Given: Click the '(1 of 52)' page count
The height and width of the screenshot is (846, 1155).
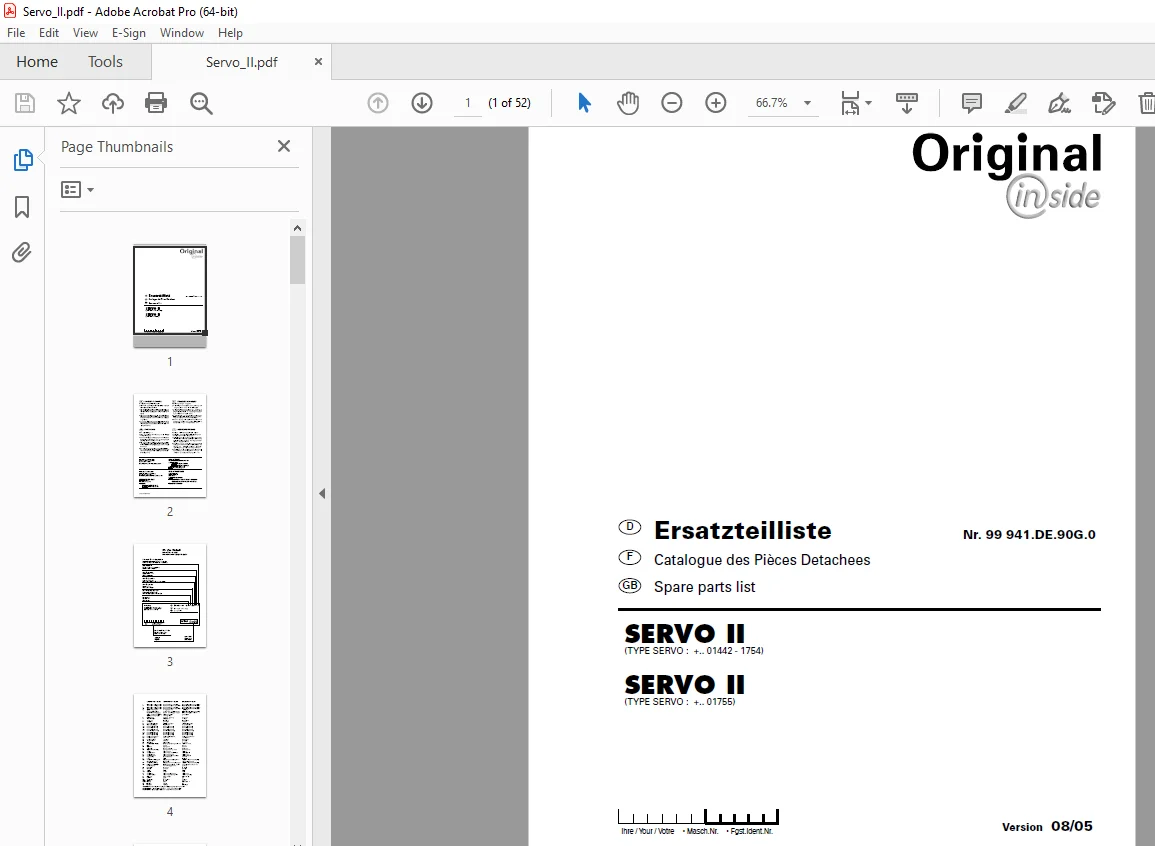Looking at the screenshot, I should pos(509,103).
